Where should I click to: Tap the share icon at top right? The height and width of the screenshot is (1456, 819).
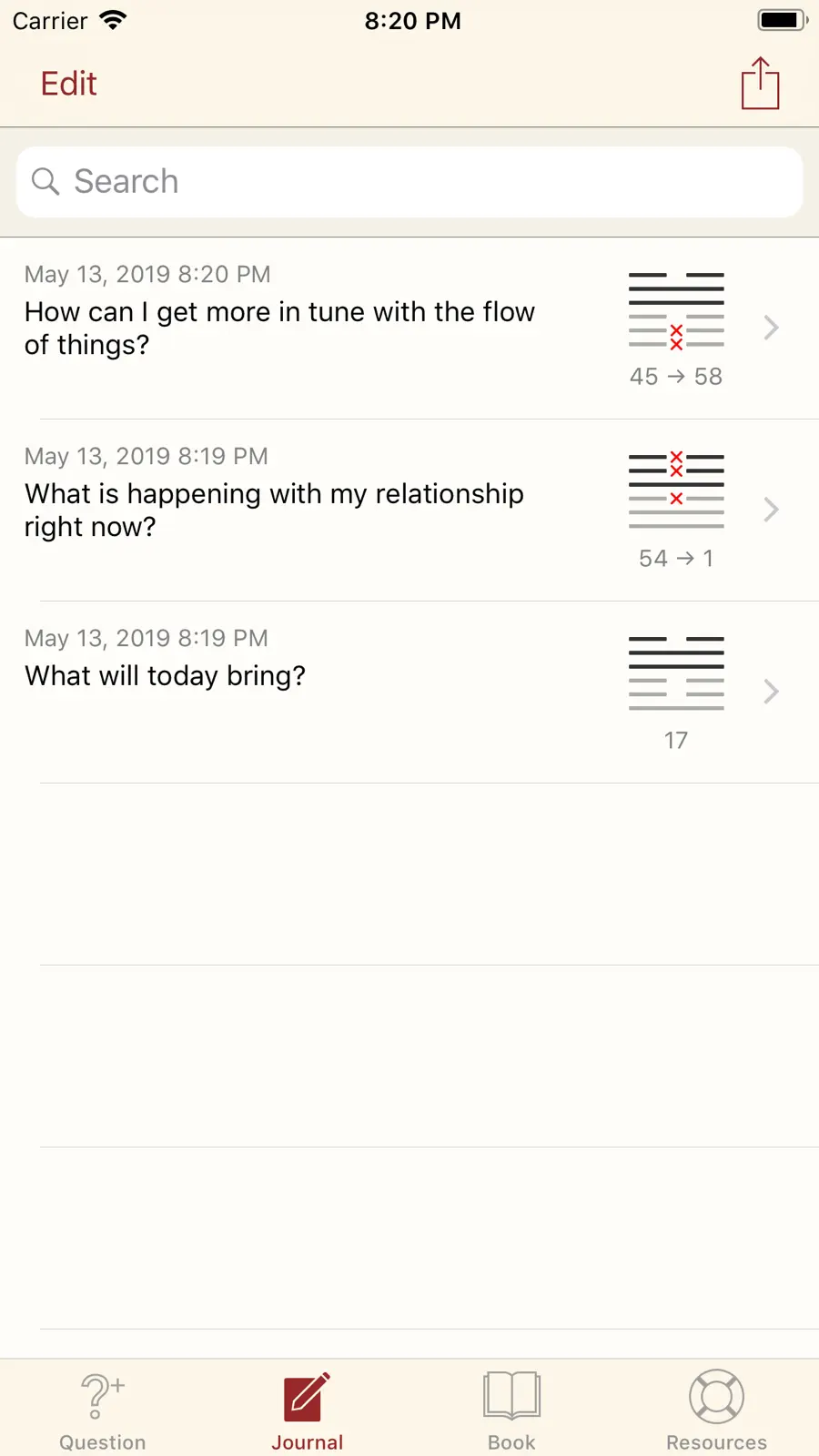point(760,84)
